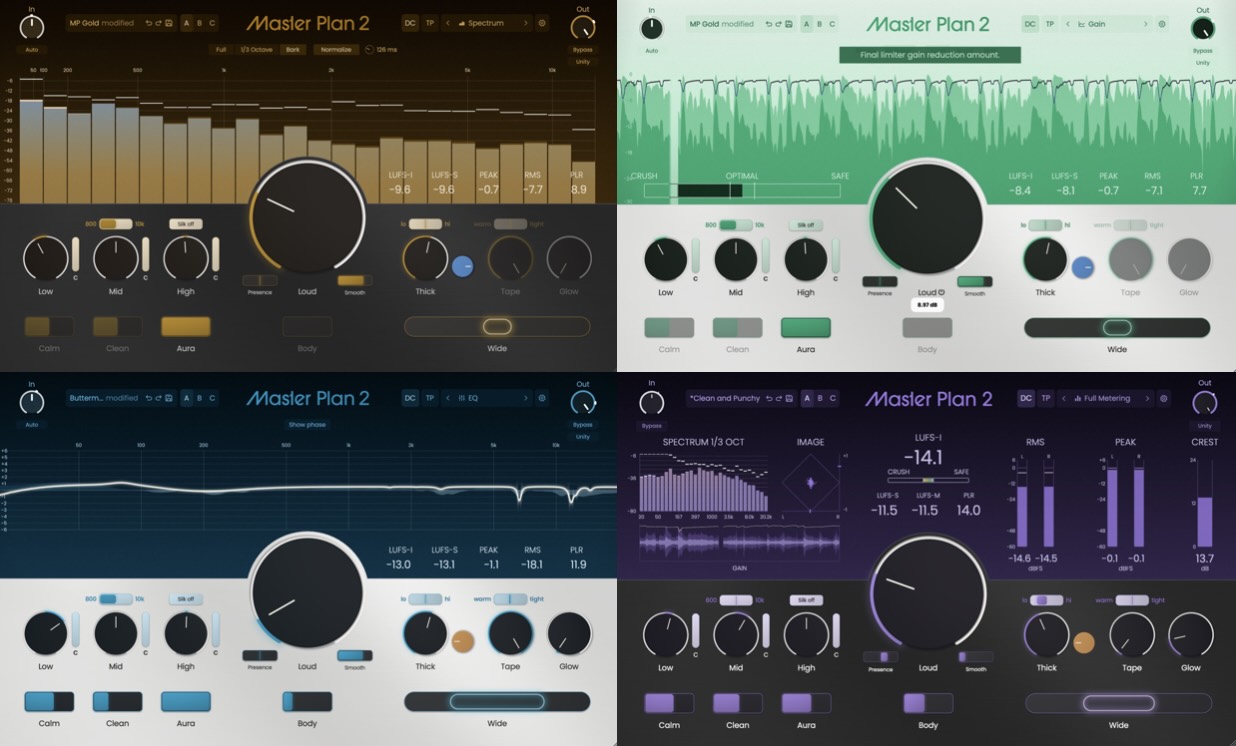The width and height of the screenshot is (1236, 746).
Task: Click DC button in the gold instance
Action: tap(410, 23)
